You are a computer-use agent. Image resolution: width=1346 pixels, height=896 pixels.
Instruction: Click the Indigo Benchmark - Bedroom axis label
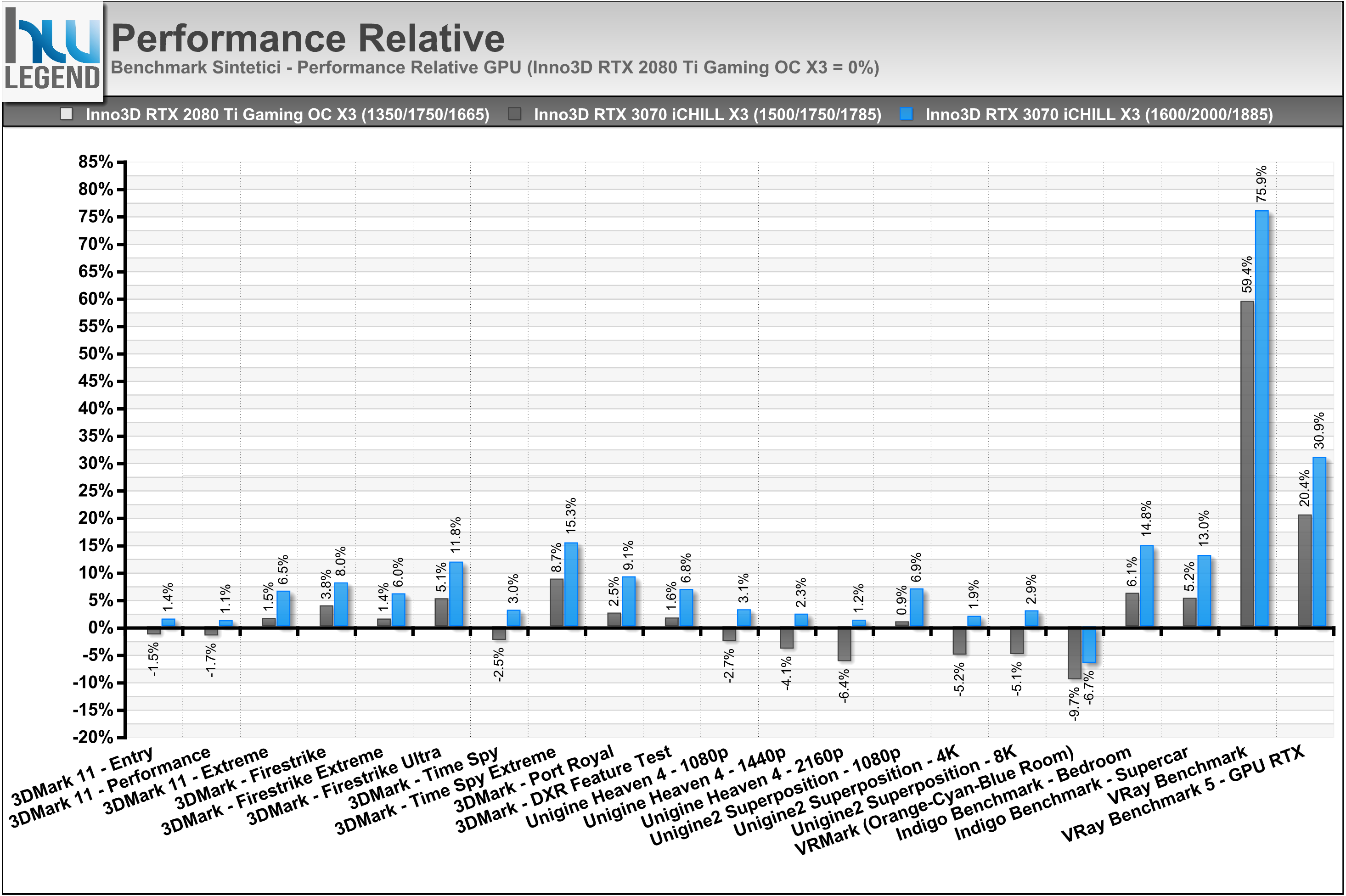(1014, 794)
